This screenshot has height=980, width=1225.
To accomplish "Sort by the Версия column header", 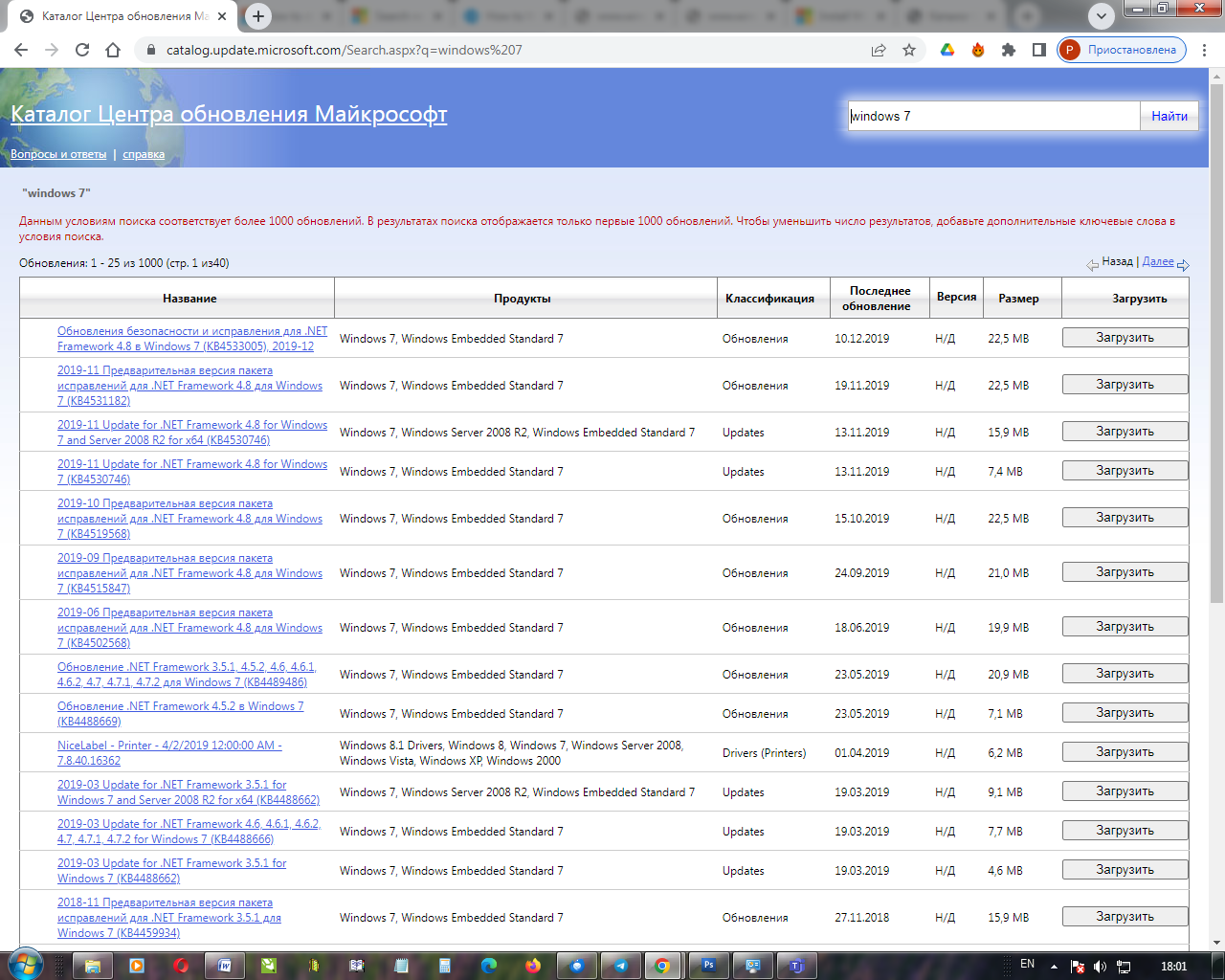I will click(x=957, y=297).
